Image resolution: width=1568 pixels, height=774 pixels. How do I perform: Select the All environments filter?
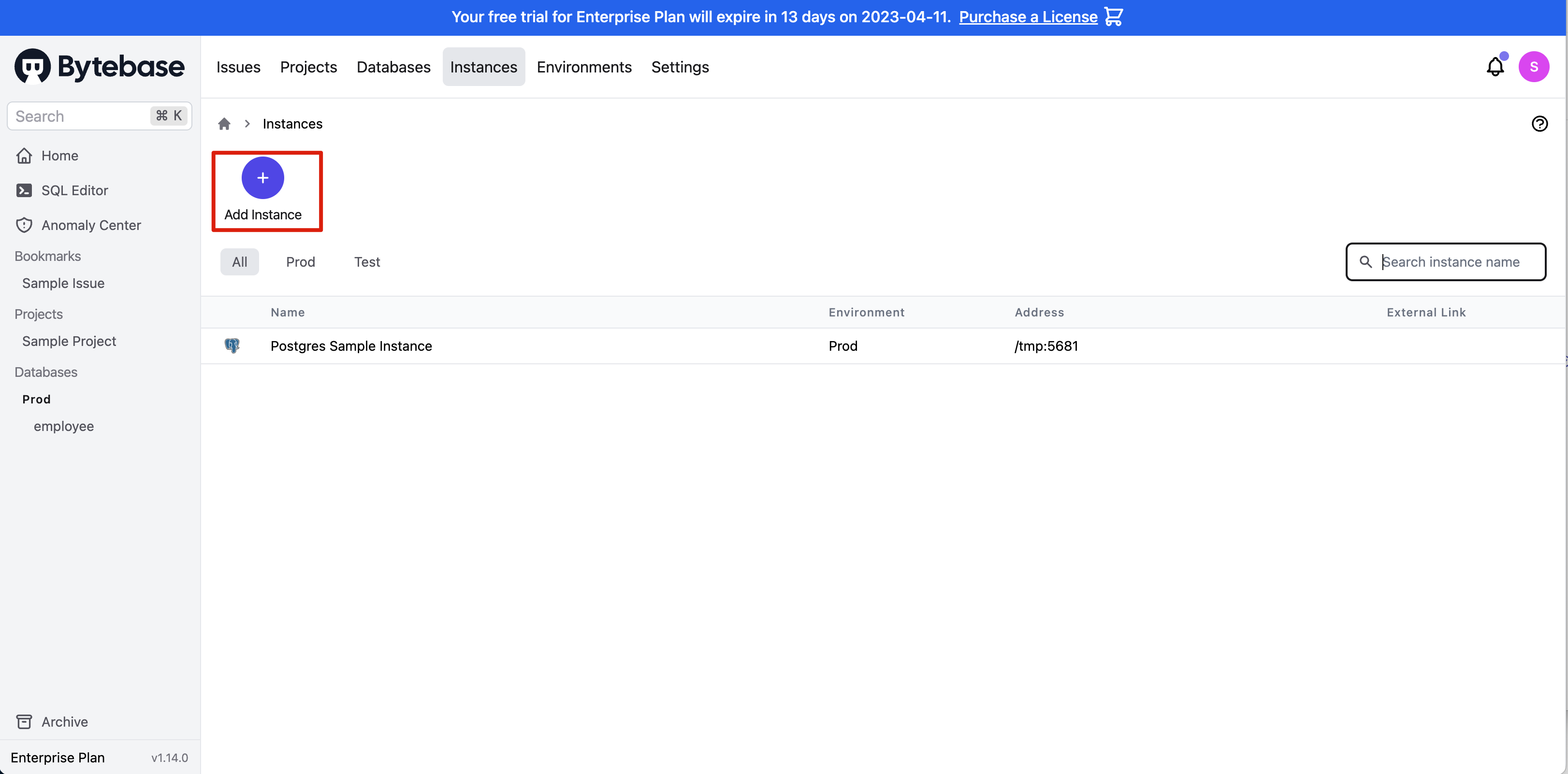tap(239, 262)
